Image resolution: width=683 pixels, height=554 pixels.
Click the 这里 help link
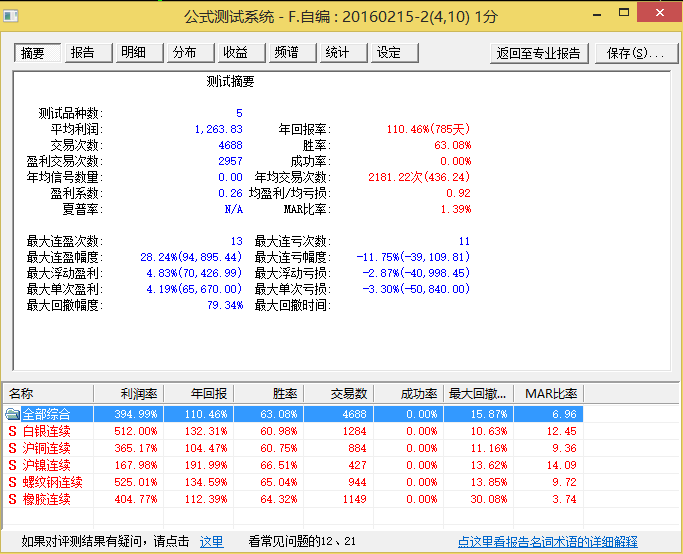(211, 541)
